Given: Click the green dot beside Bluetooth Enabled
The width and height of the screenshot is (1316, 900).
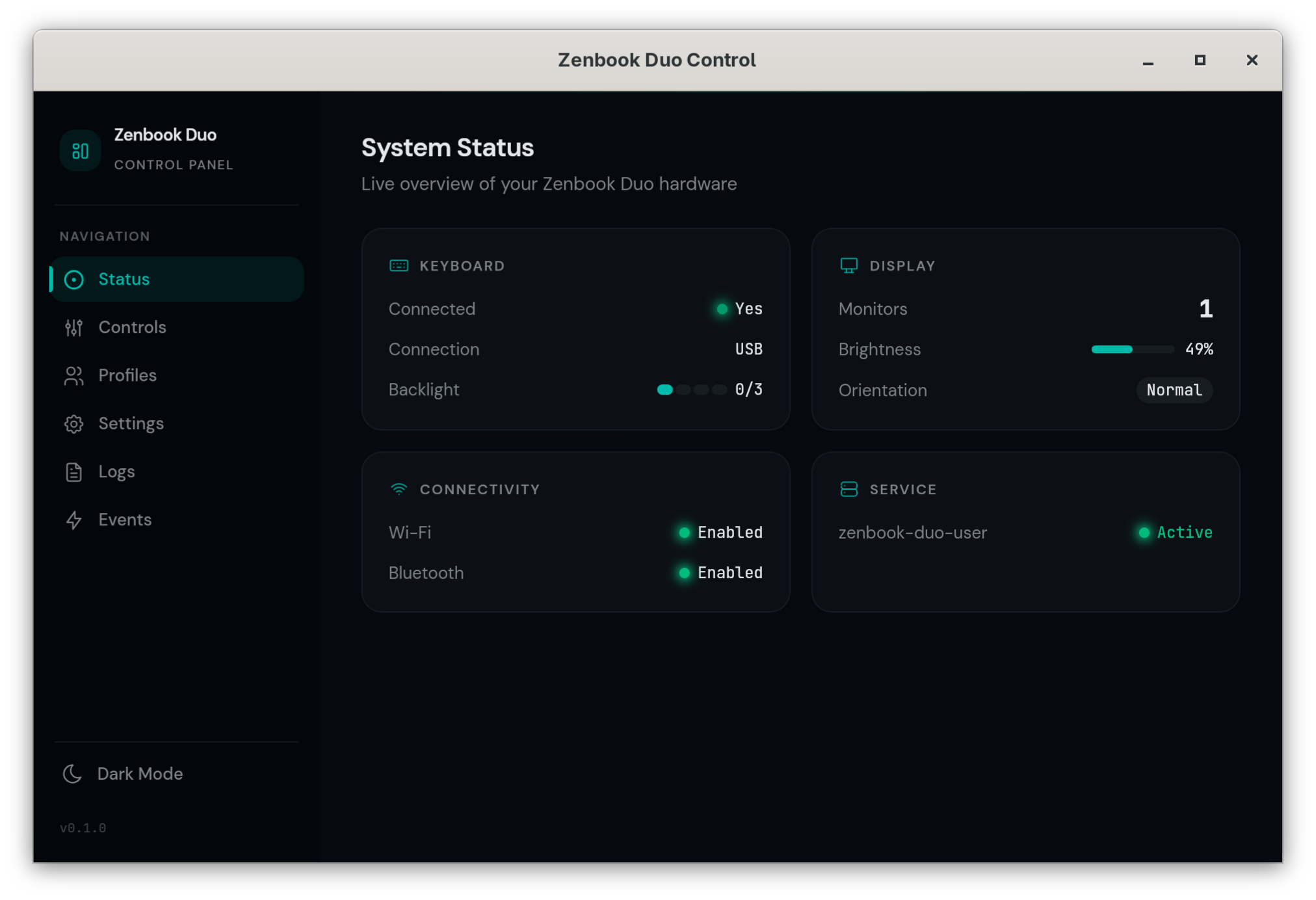Looking at the screenshot, I should (684, 573).
